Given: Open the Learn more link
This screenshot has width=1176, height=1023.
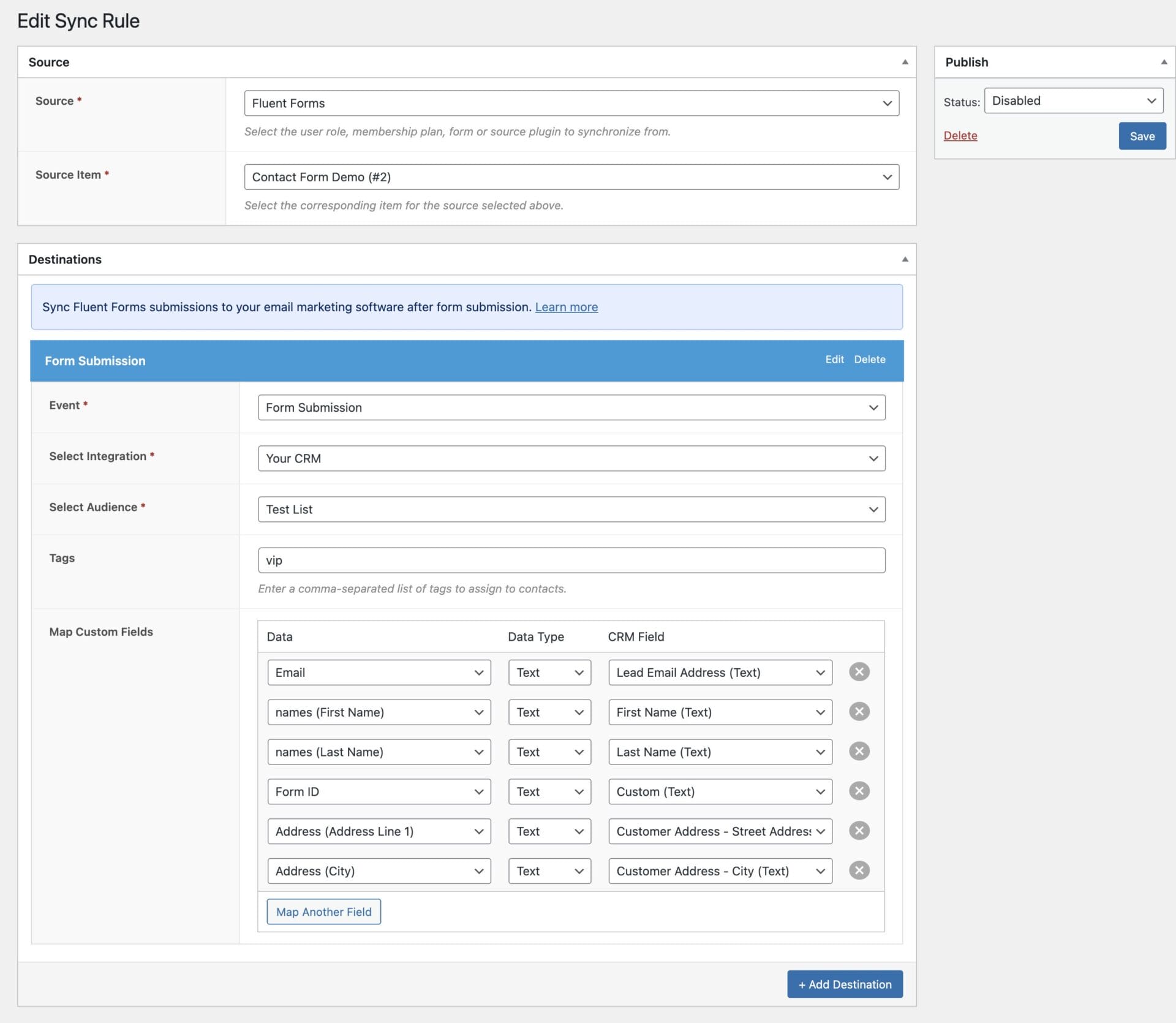Looking at the screenshot, I should pyautogui.click(x=566, y=307).
